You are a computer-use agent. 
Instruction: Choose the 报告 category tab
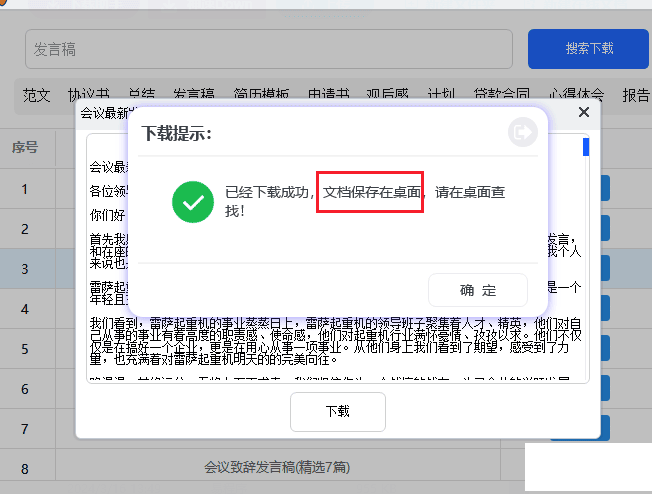click(636, 95)
